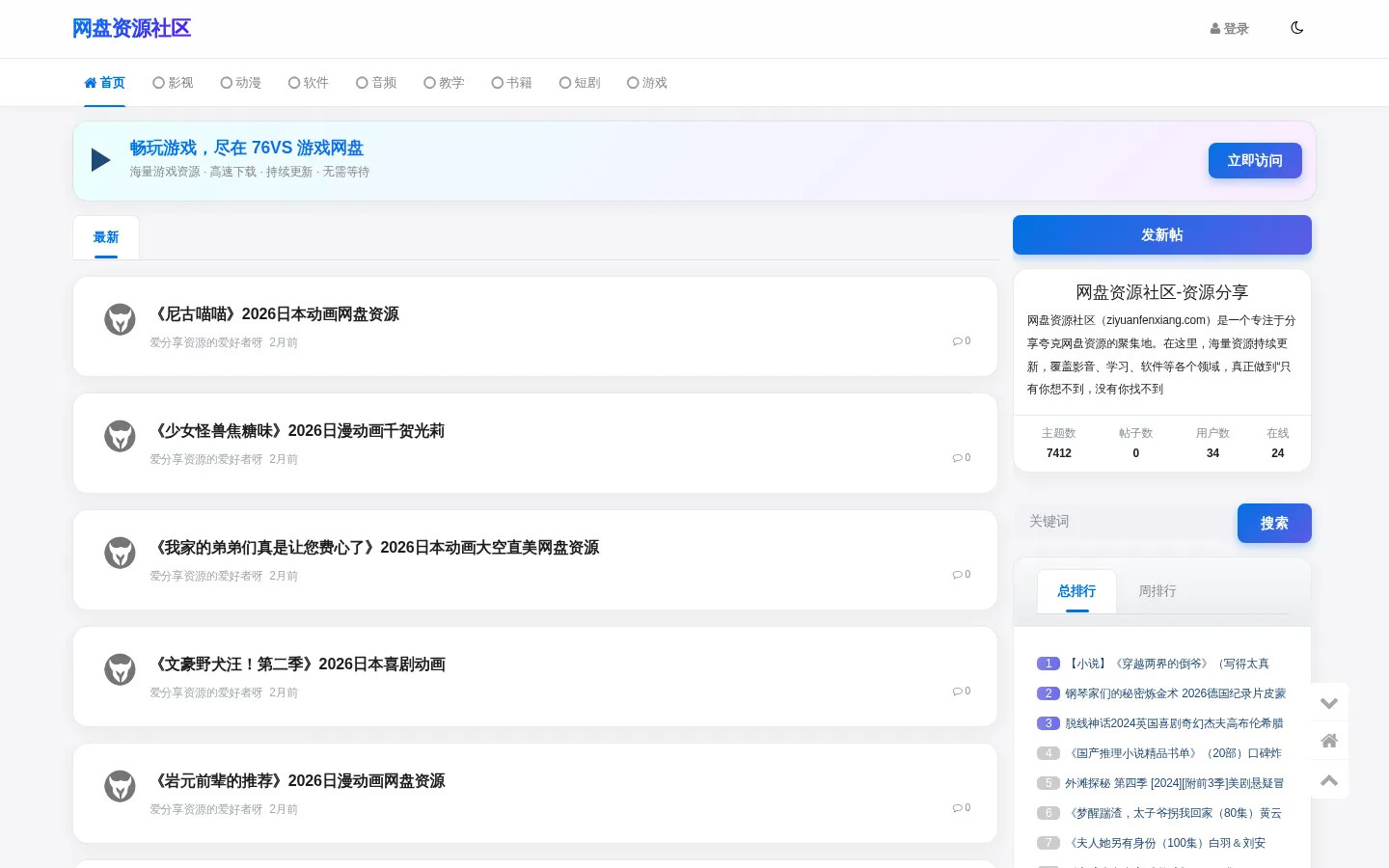Open the 短剧 category
The width and height of the screenshot is (1389, 868).
(x=580, y=83)
